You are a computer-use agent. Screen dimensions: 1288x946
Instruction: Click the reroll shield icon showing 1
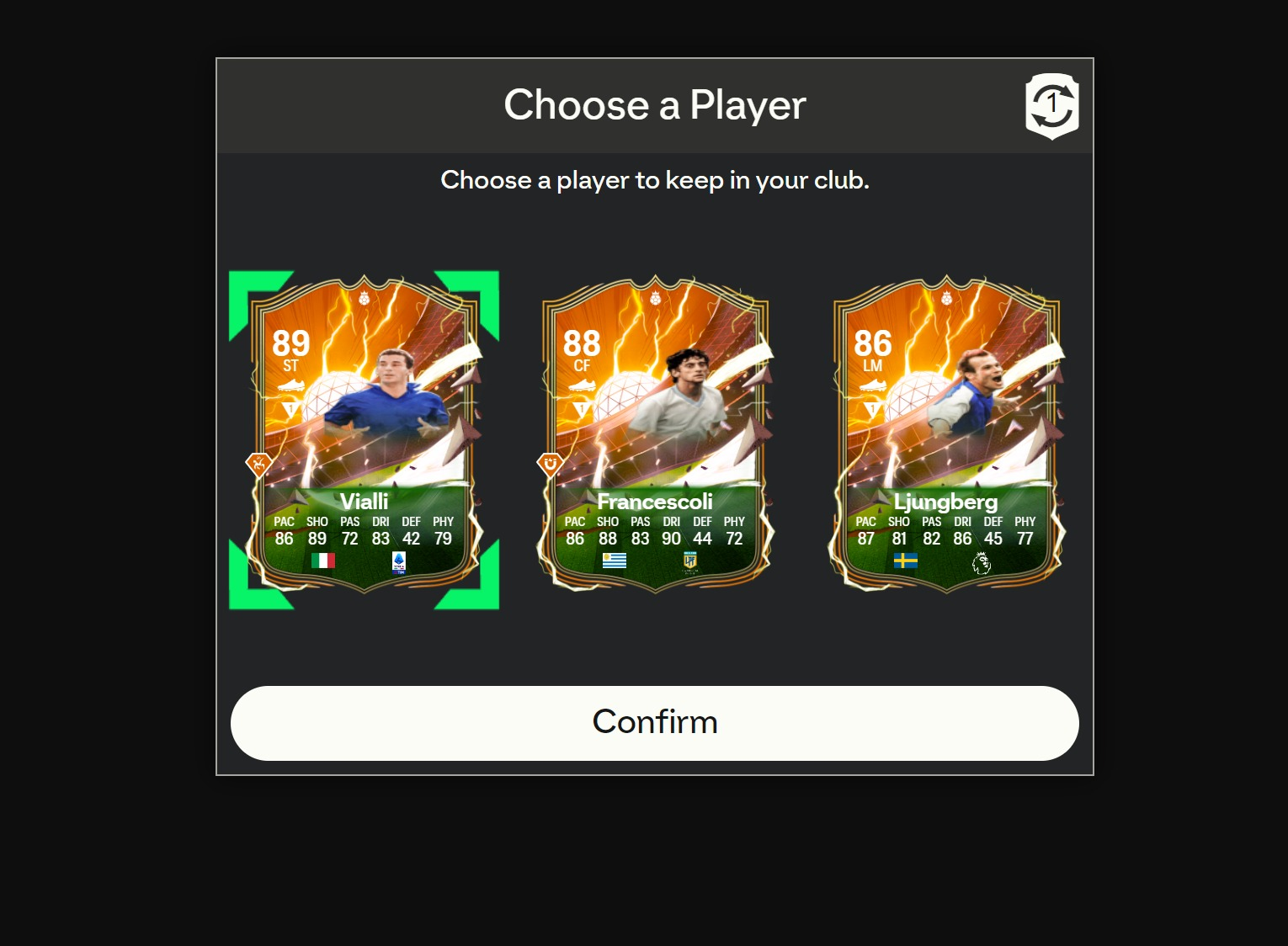1052,106
